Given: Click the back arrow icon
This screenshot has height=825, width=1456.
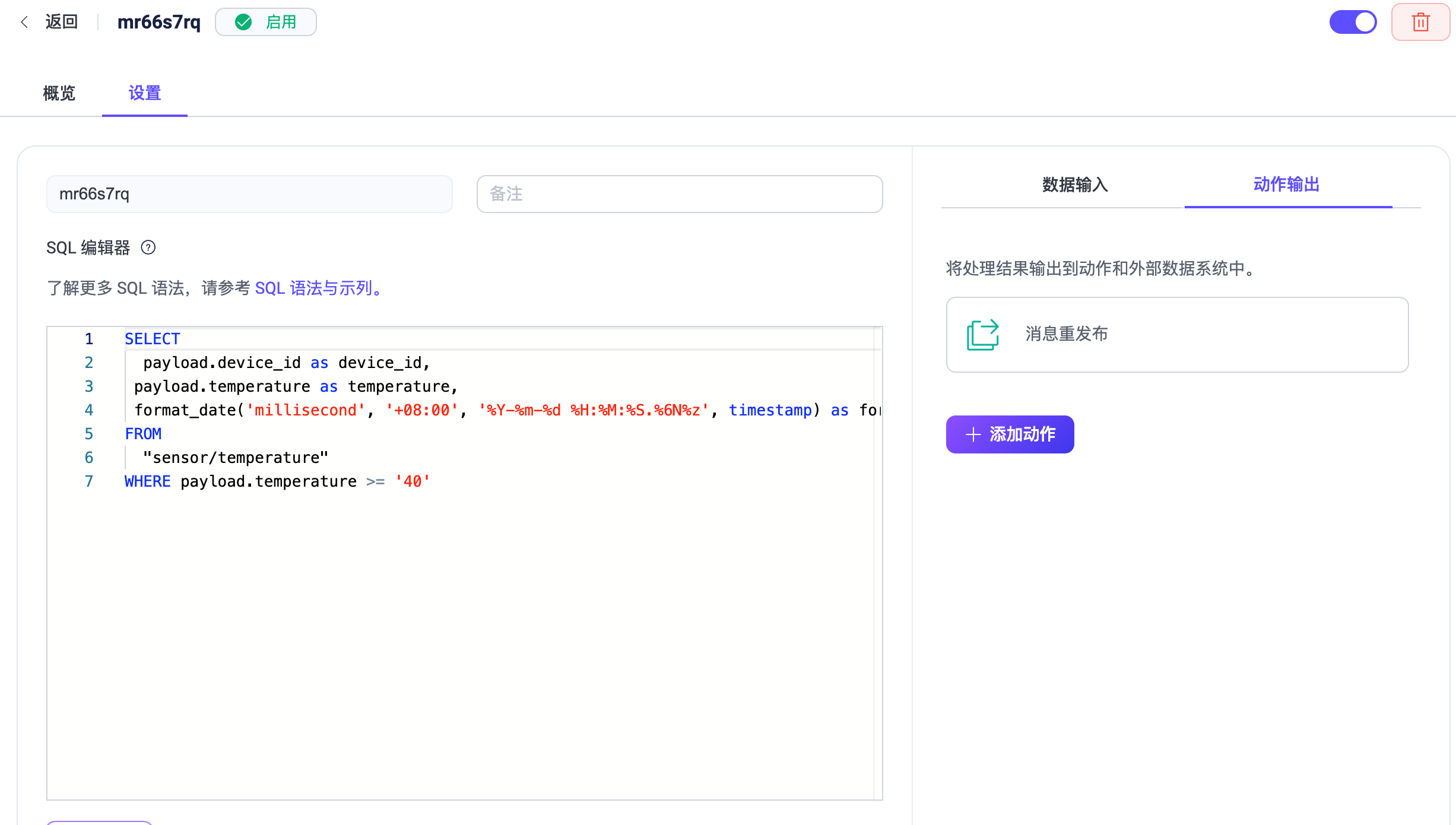Looking at the screenshot, I should [x=24, y=22].
